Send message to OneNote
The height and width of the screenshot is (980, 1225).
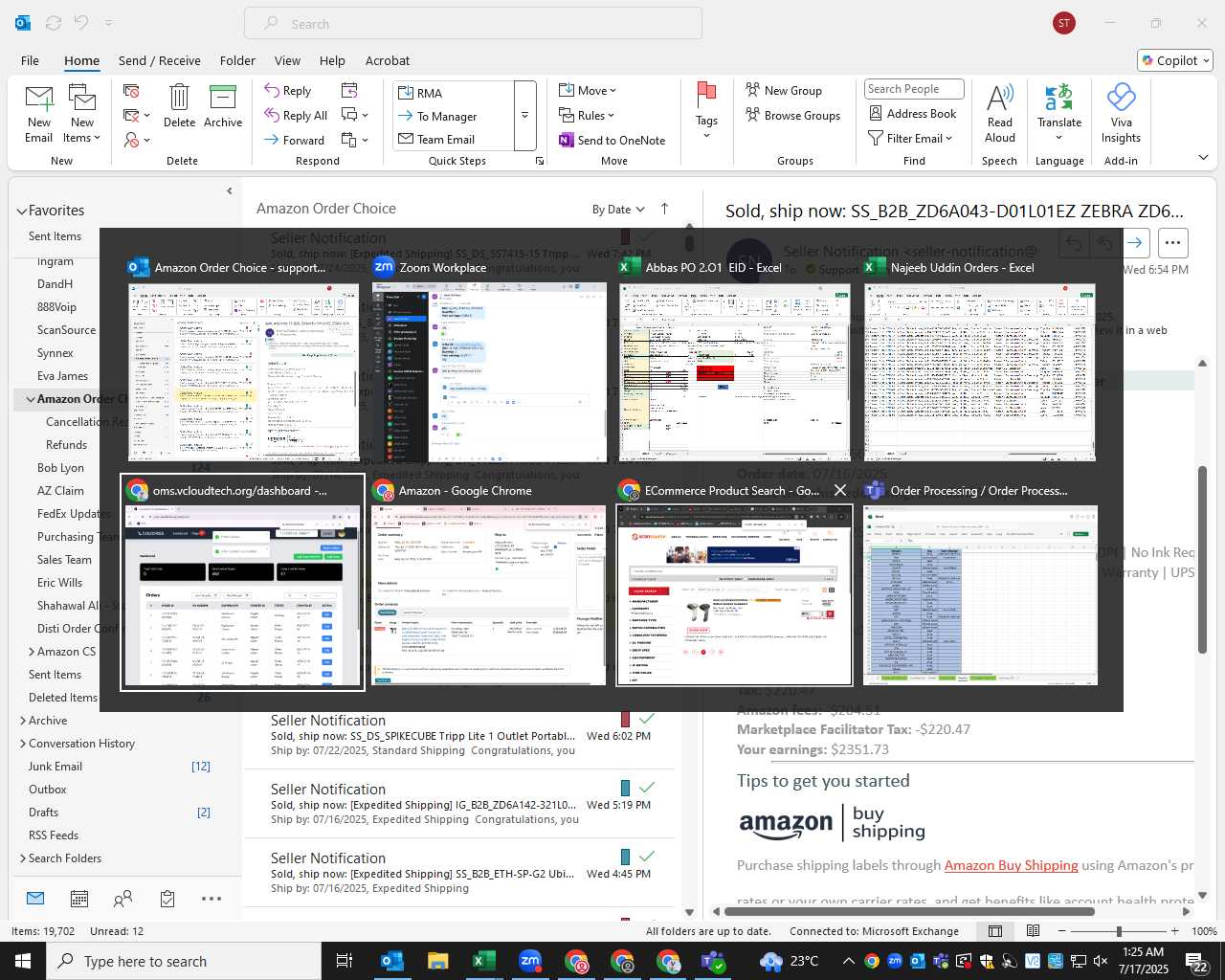[612, 140]
